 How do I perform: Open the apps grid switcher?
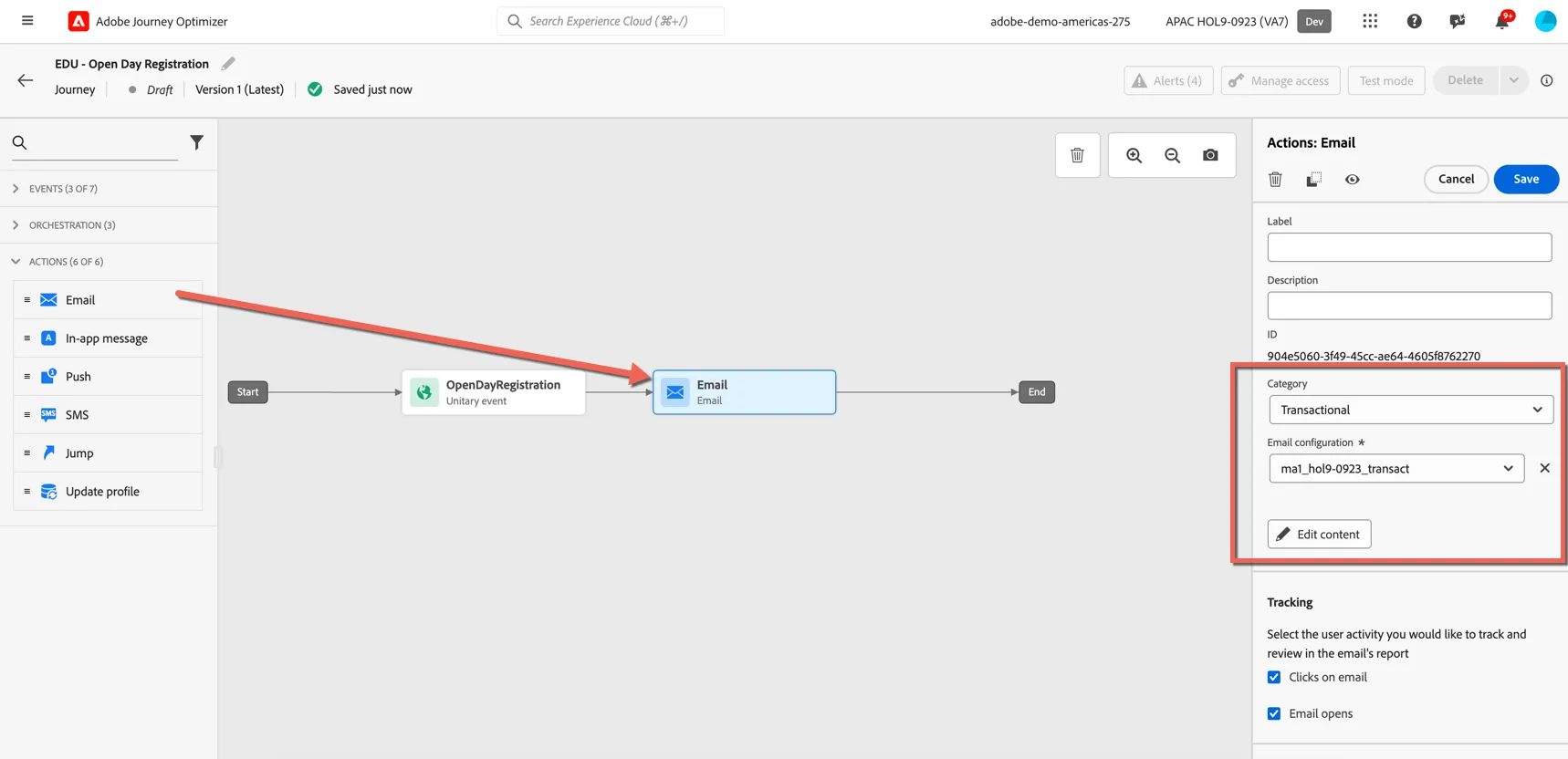1370,21
